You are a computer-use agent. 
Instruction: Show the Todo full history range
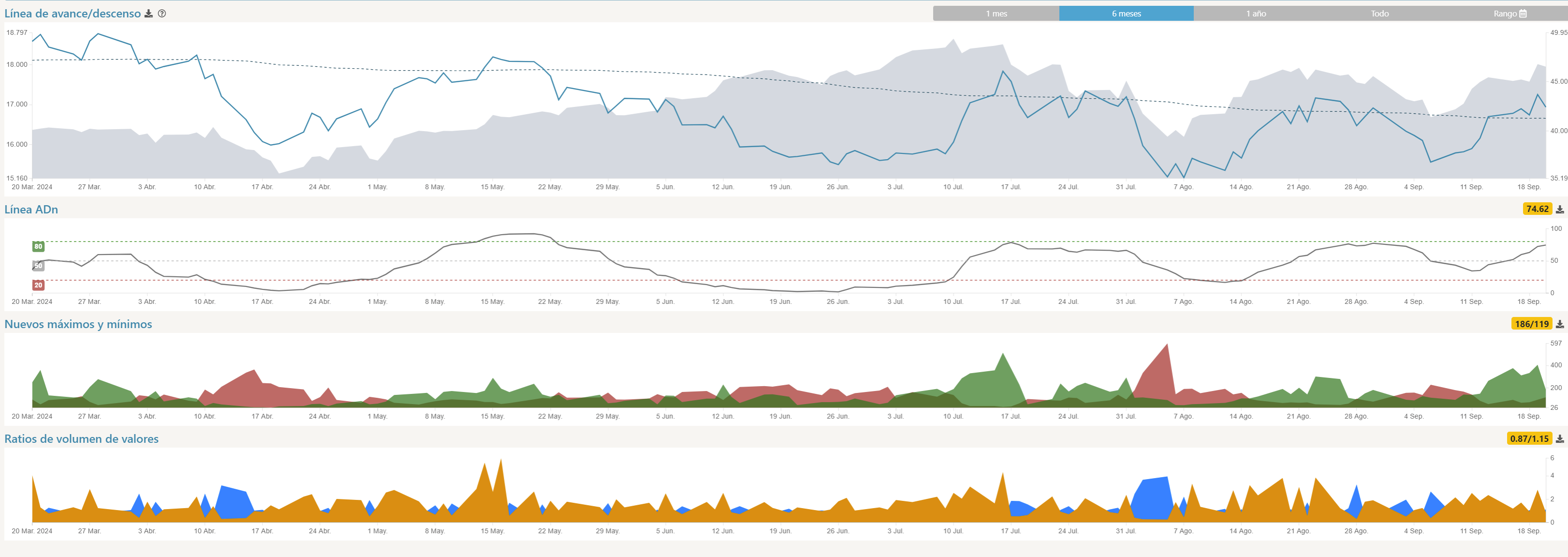click(1379, 14)
